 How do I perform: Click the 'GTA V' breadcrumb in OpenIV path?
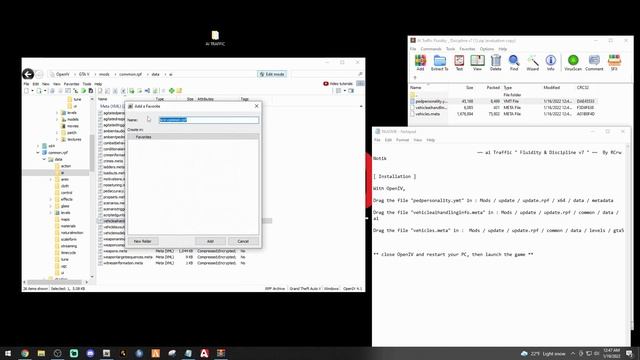(x=84, y=74)
